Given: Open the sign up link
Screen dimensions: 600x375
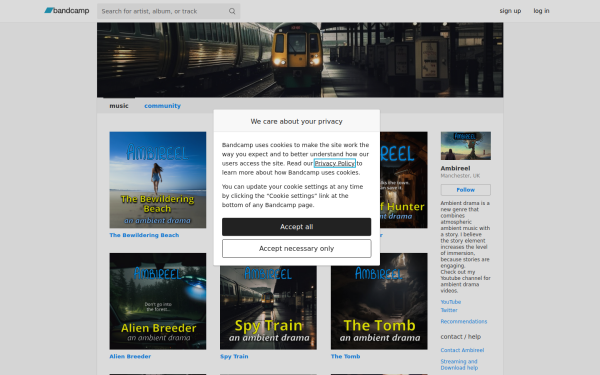Looking at the screenshot, I should coord(510,11).
